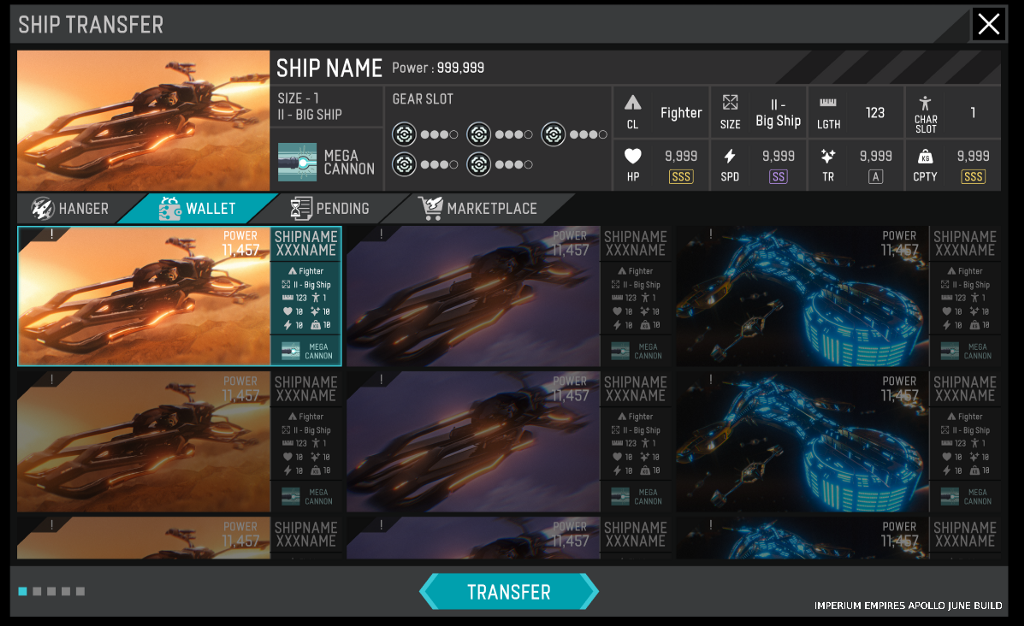Click the "Fighter" class value in the stats panel
1024x626 pixels.
coord(681,113)
